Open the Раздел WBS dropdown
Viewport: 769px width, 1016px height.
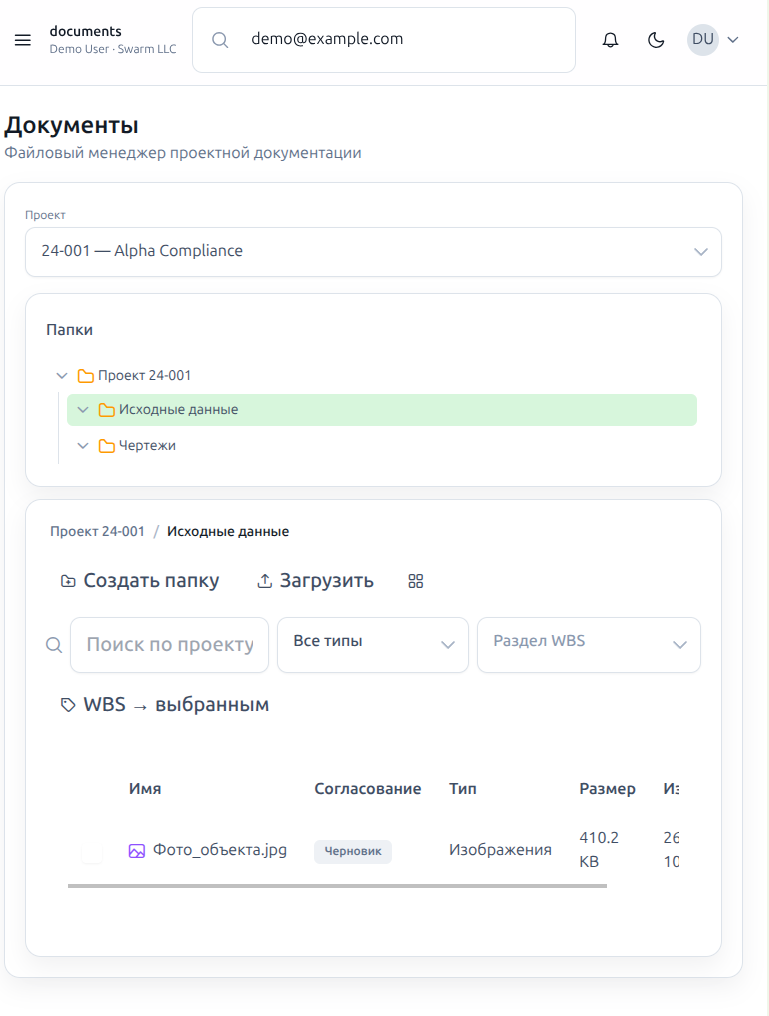pyautogui.click(x=588, y=645)
